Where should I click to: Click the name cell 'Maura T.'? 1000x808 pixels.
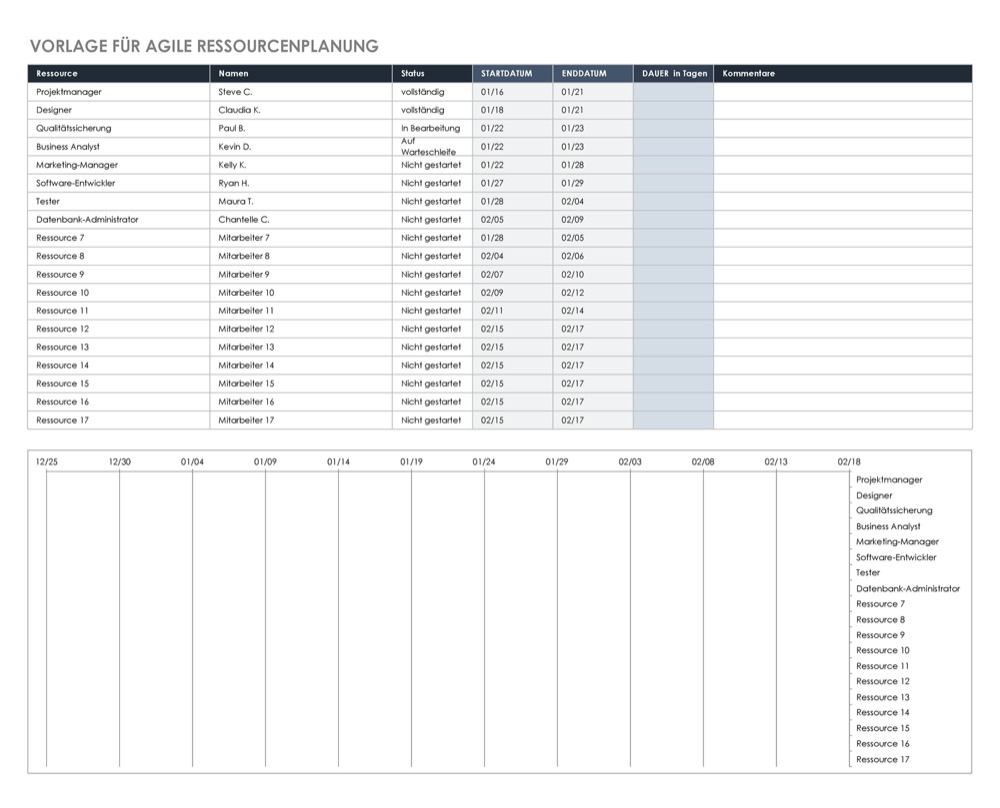click(301, 201)
